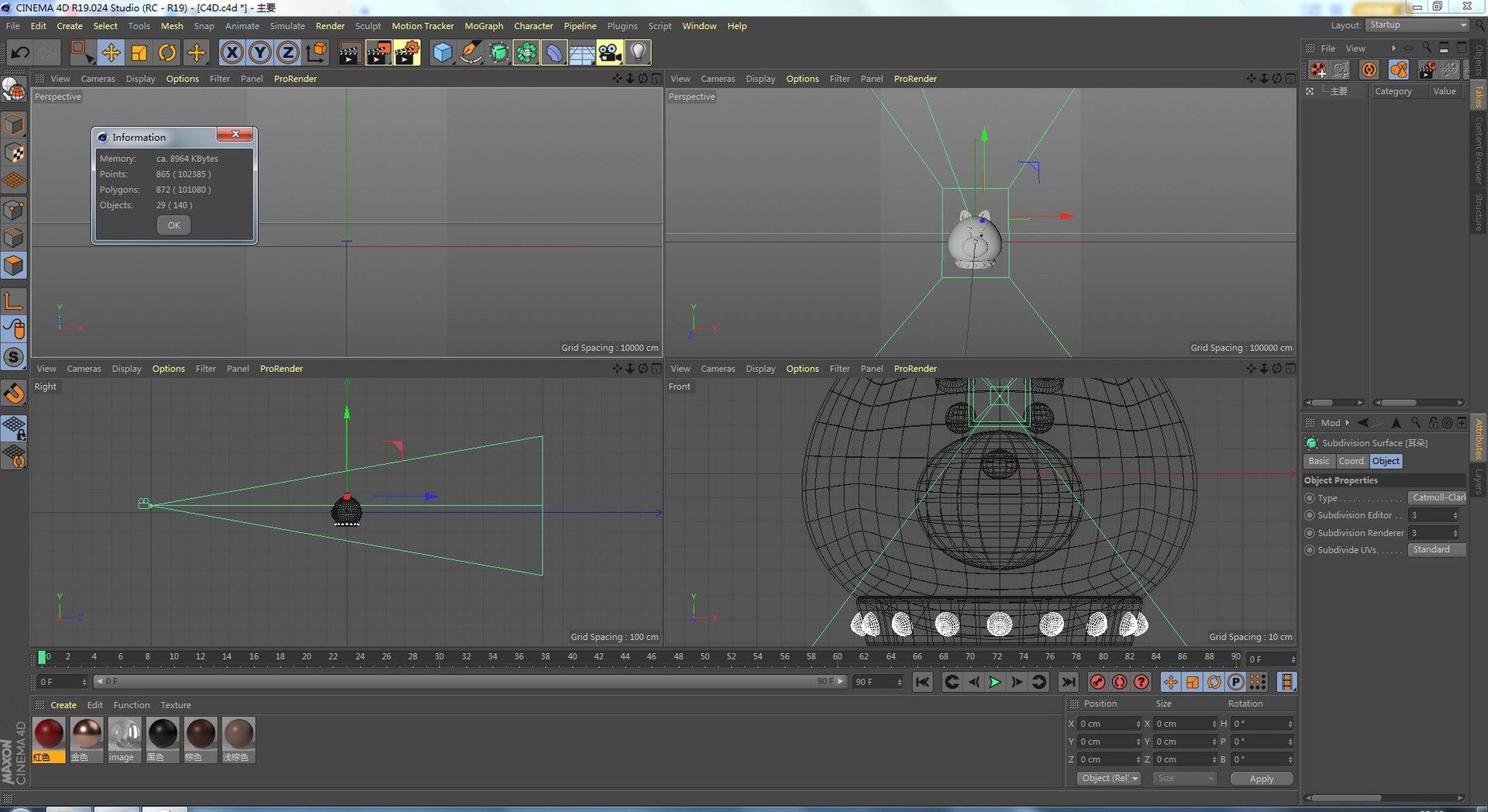The image size is (1488, 812).
Task: Toggle X axis lock
Action: tap(232, 53)
